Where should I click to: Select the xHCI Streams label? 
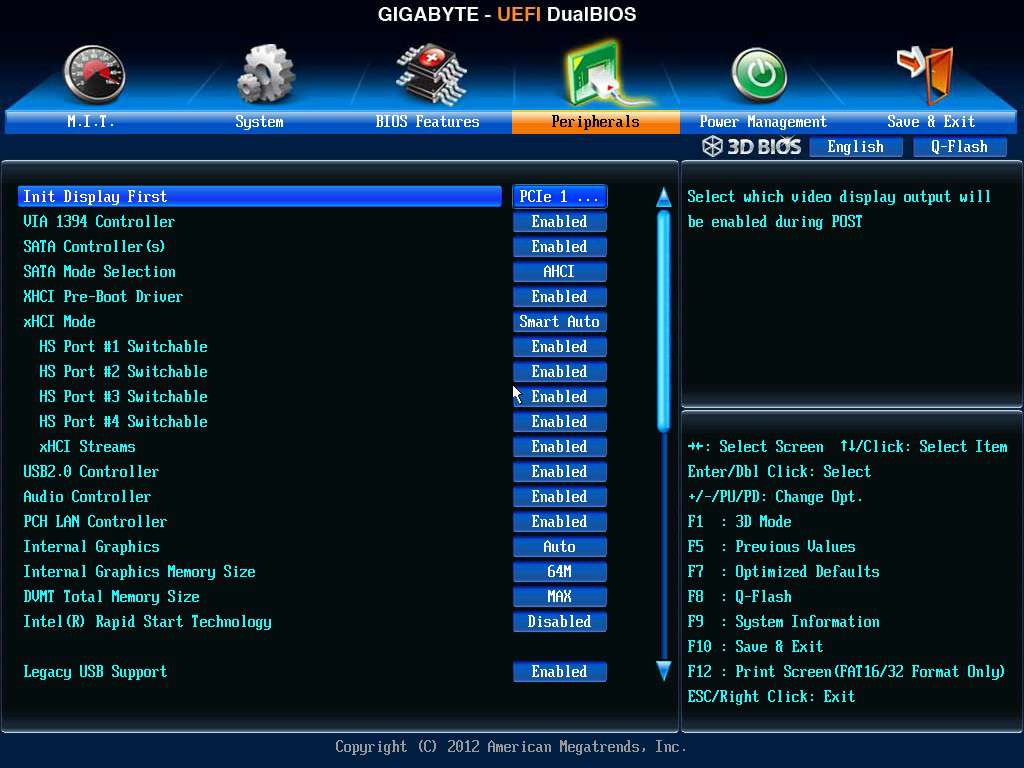[88, 447]
